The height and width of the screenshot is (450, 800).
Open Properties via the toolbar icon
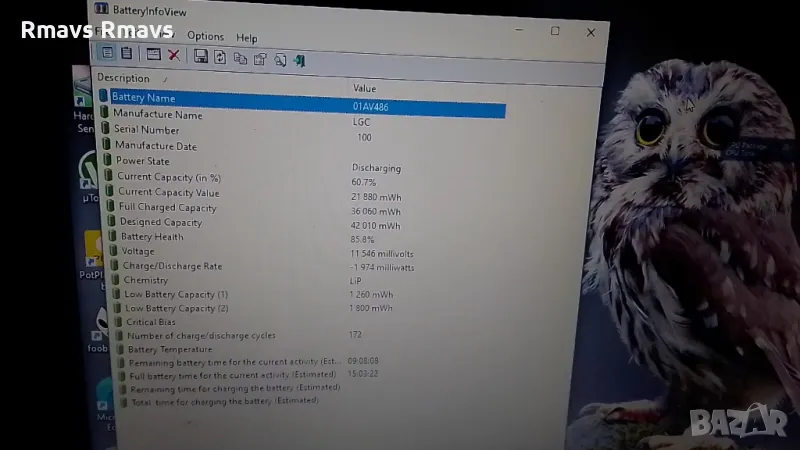[260, 59]
